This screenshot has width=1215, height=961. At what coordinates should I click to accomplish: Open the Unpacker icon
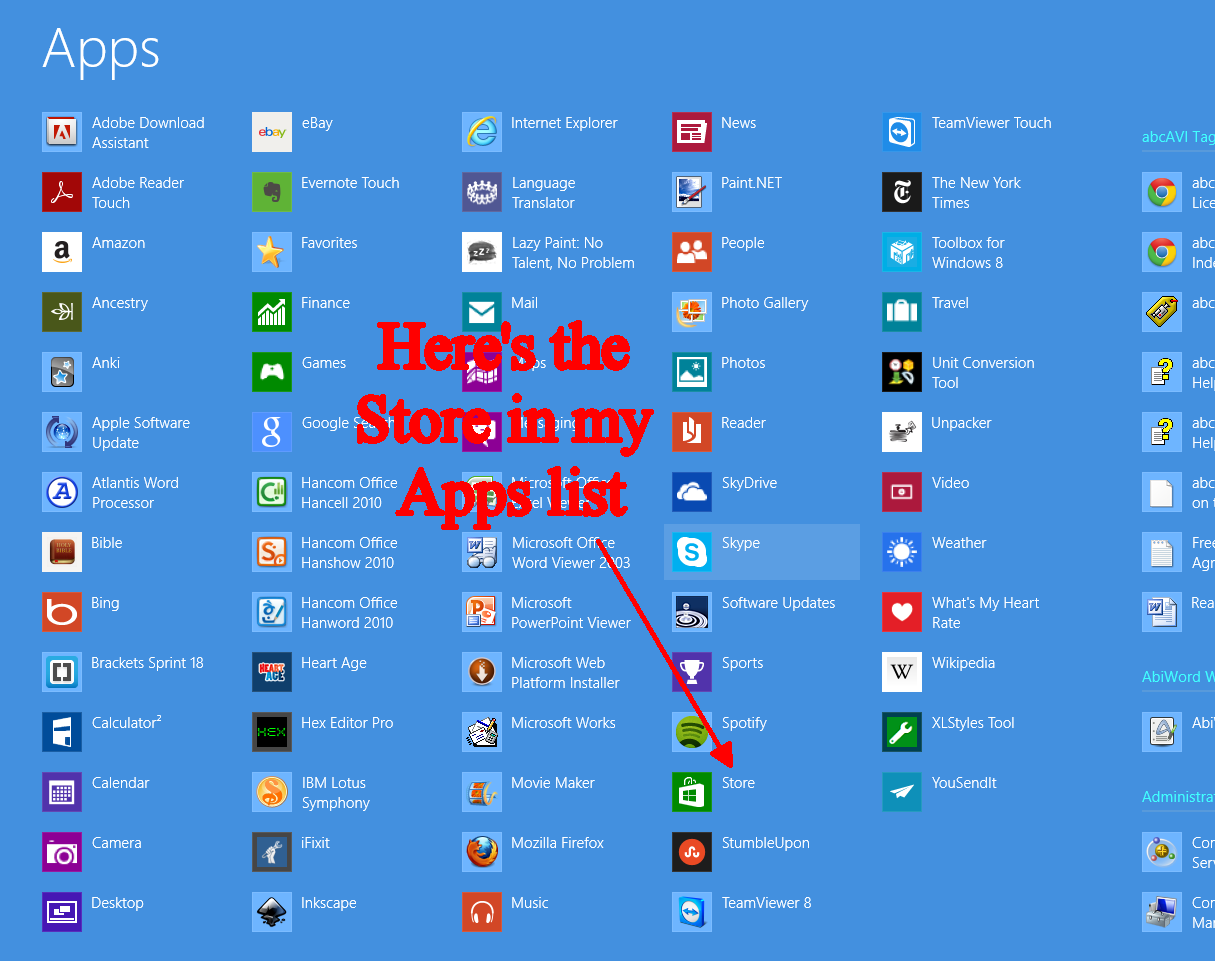click(x=902, y=432)
